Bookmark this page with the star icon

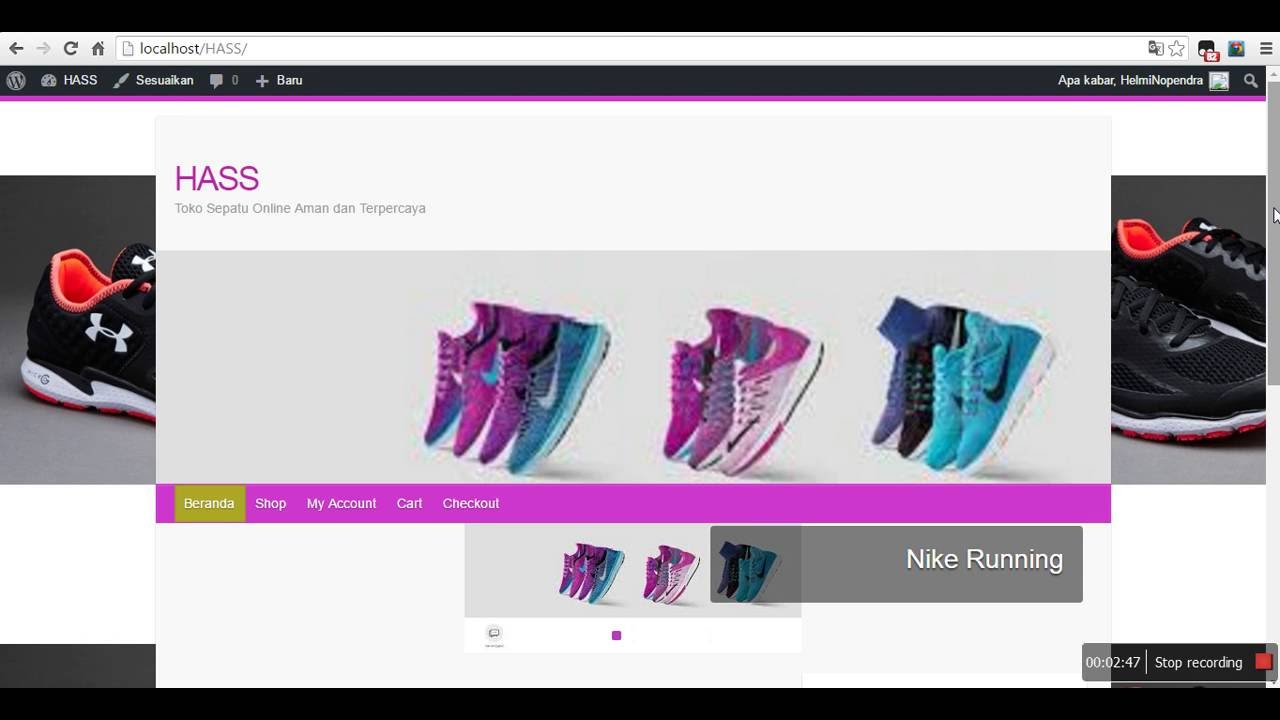point(1177,48)
